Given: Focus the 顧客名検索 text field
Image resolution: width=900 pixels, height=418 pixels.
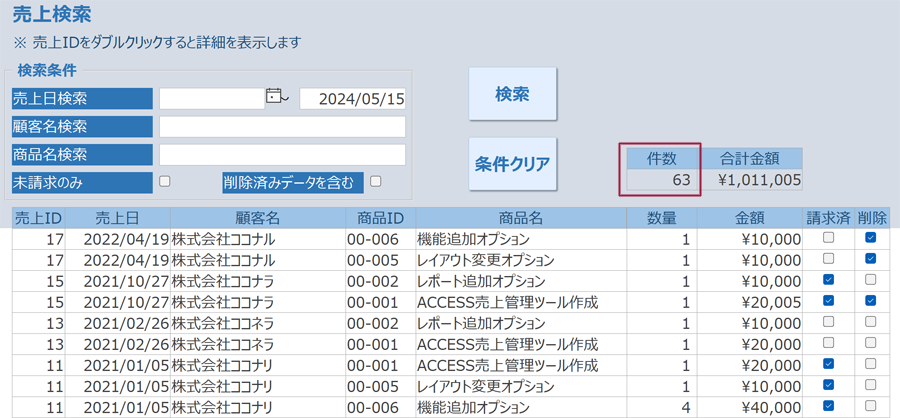Looking at the screenshot, I should pyautogui.click(x=282, y=127).
